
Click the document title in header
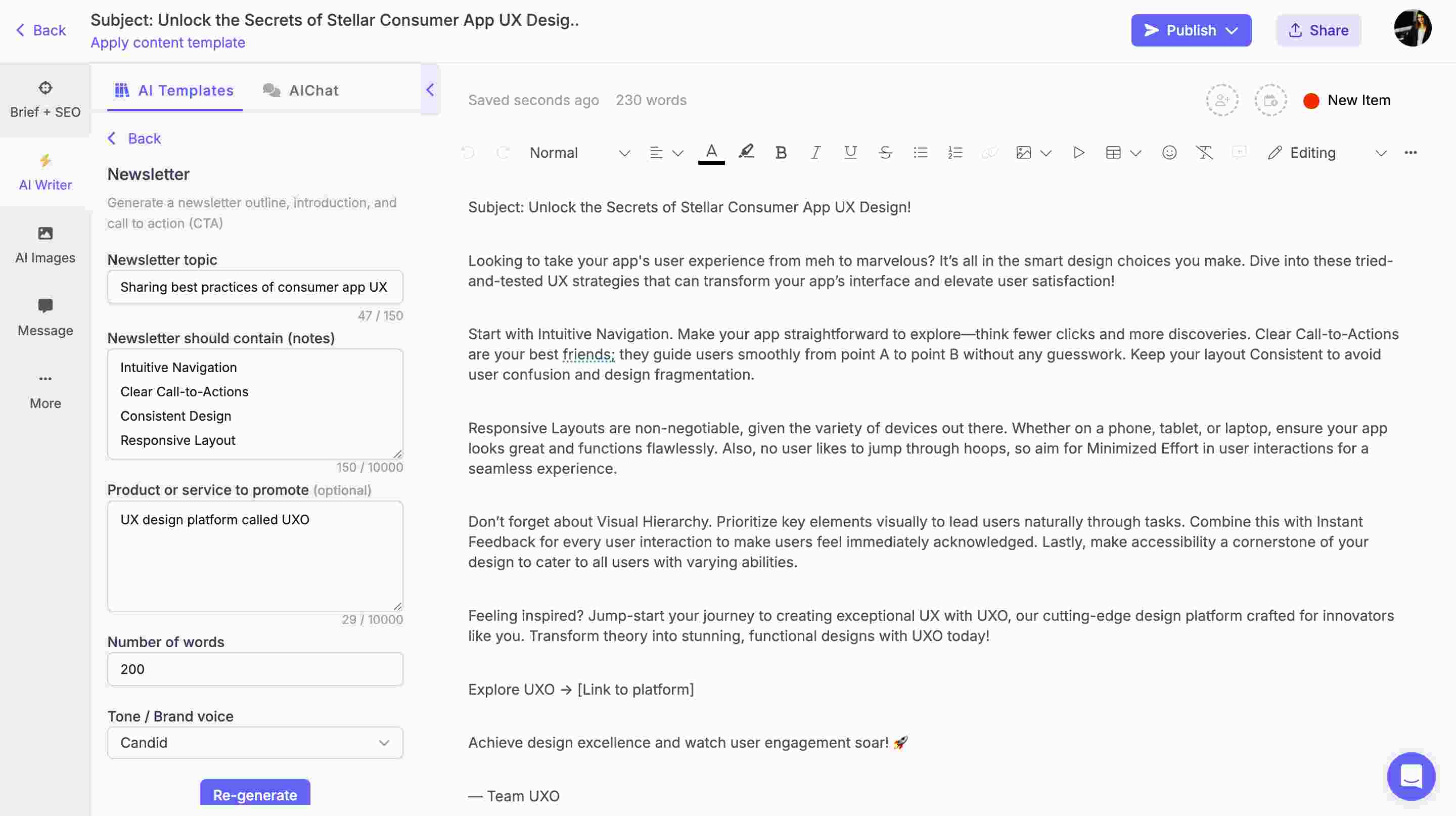[335, 20]
